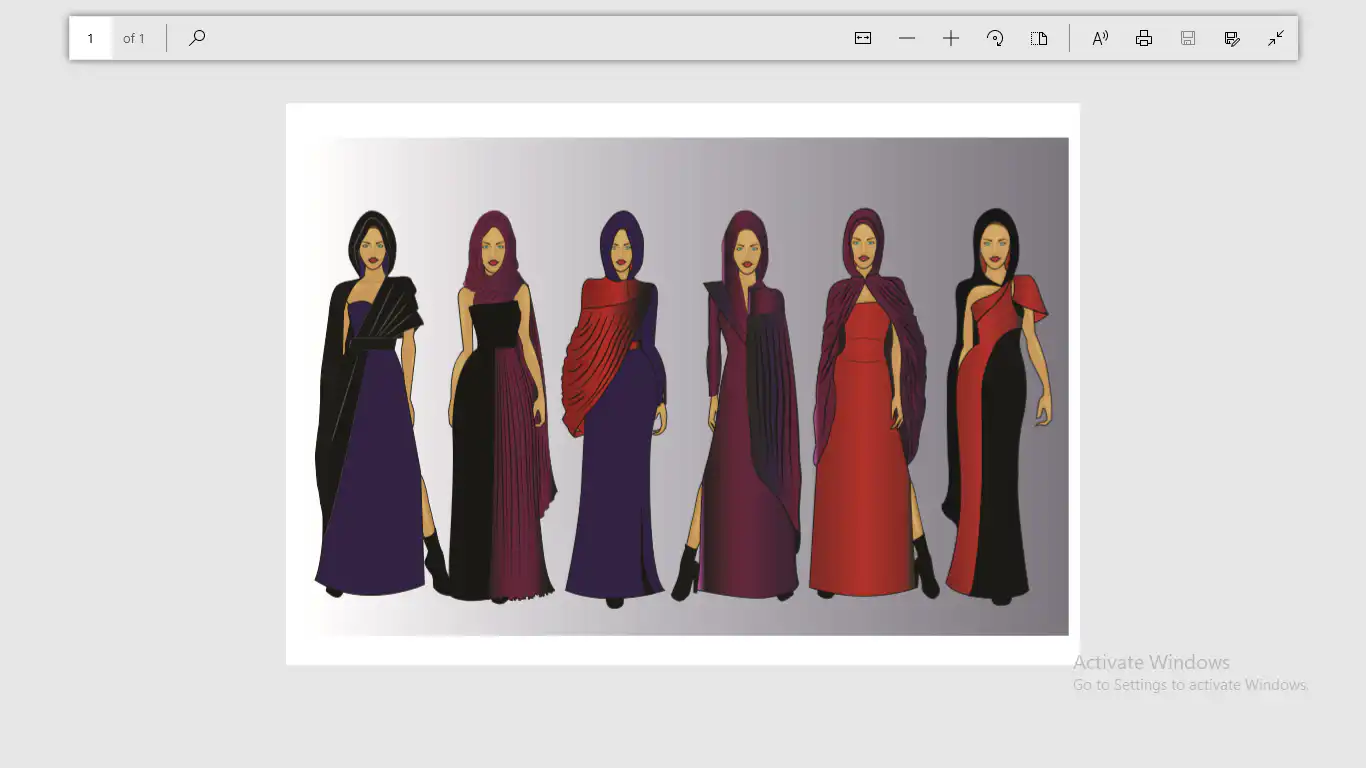Click the page number input field

point(91,38)
